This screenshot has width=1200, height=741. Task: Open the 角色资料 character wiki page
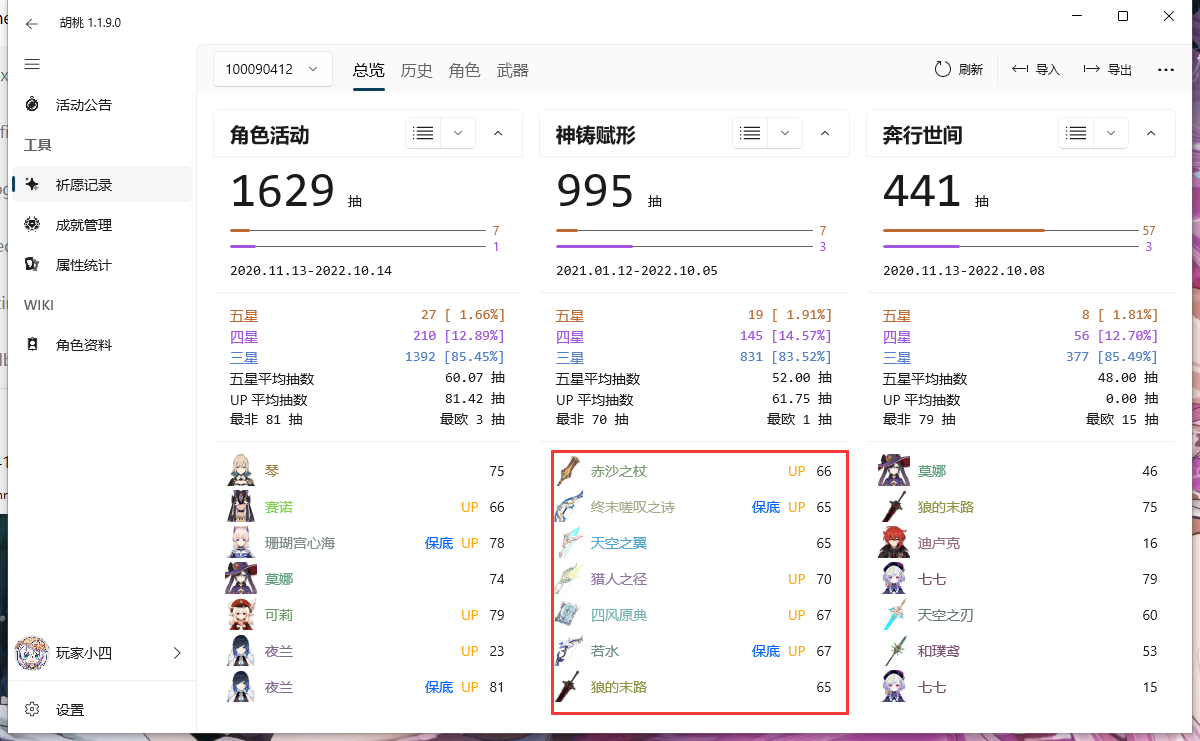pyautogui.click(x=78, y=344)
